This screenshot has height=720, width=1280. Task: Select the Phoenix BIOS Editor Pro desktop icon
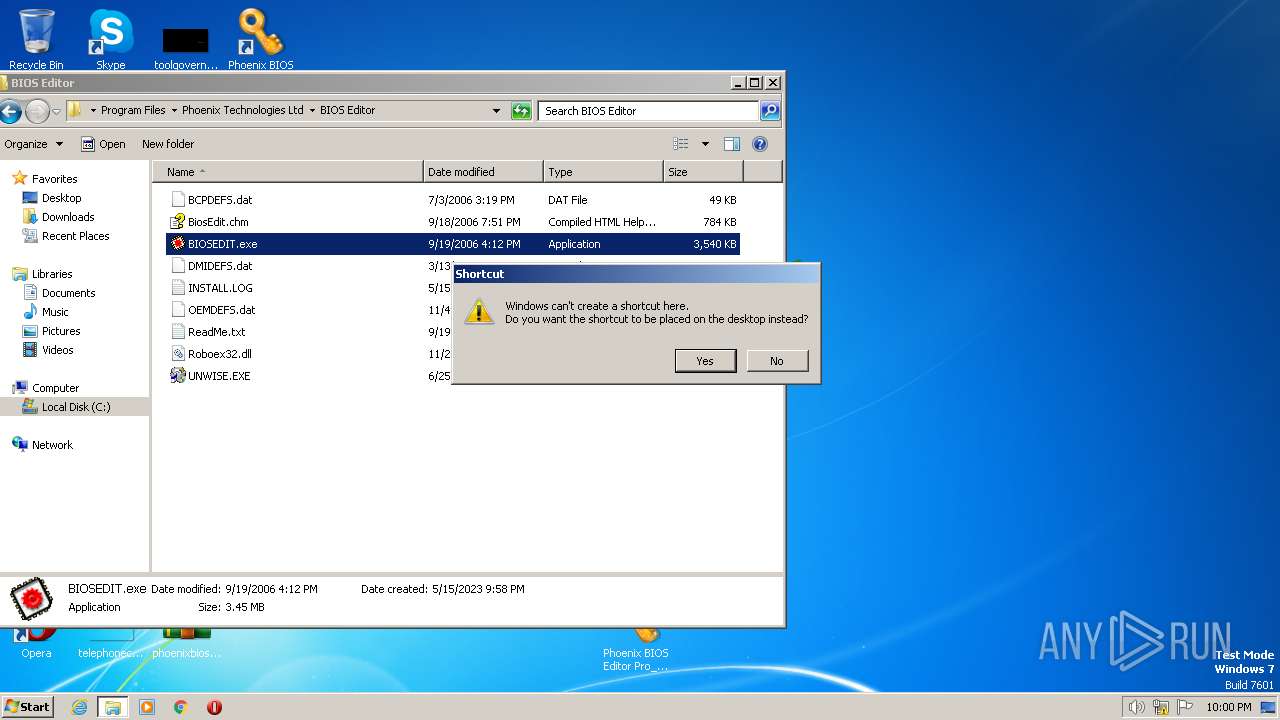coord(636,650)
